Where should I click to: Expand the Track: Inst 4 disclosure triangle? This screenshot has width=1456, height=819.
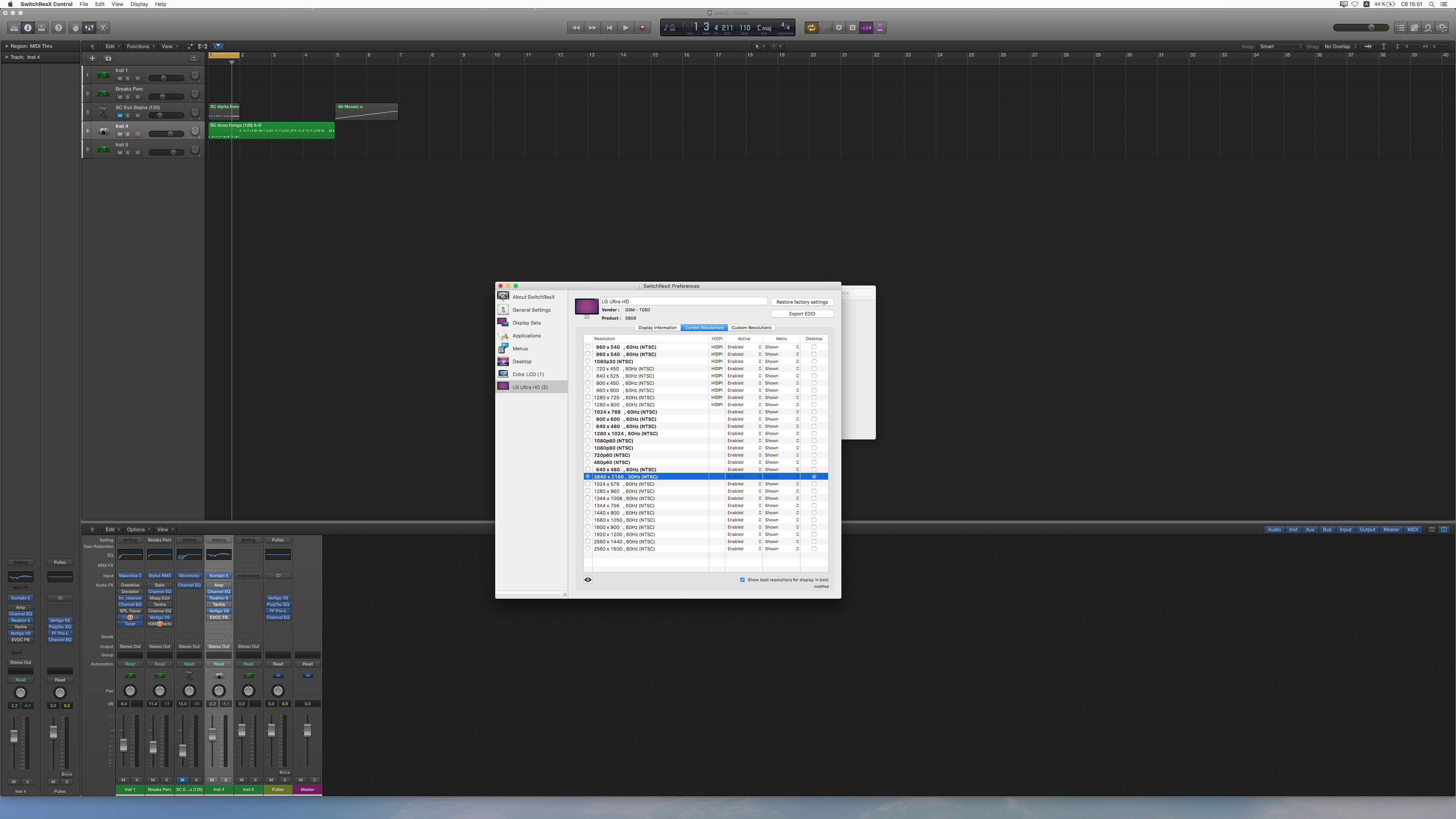7,57
